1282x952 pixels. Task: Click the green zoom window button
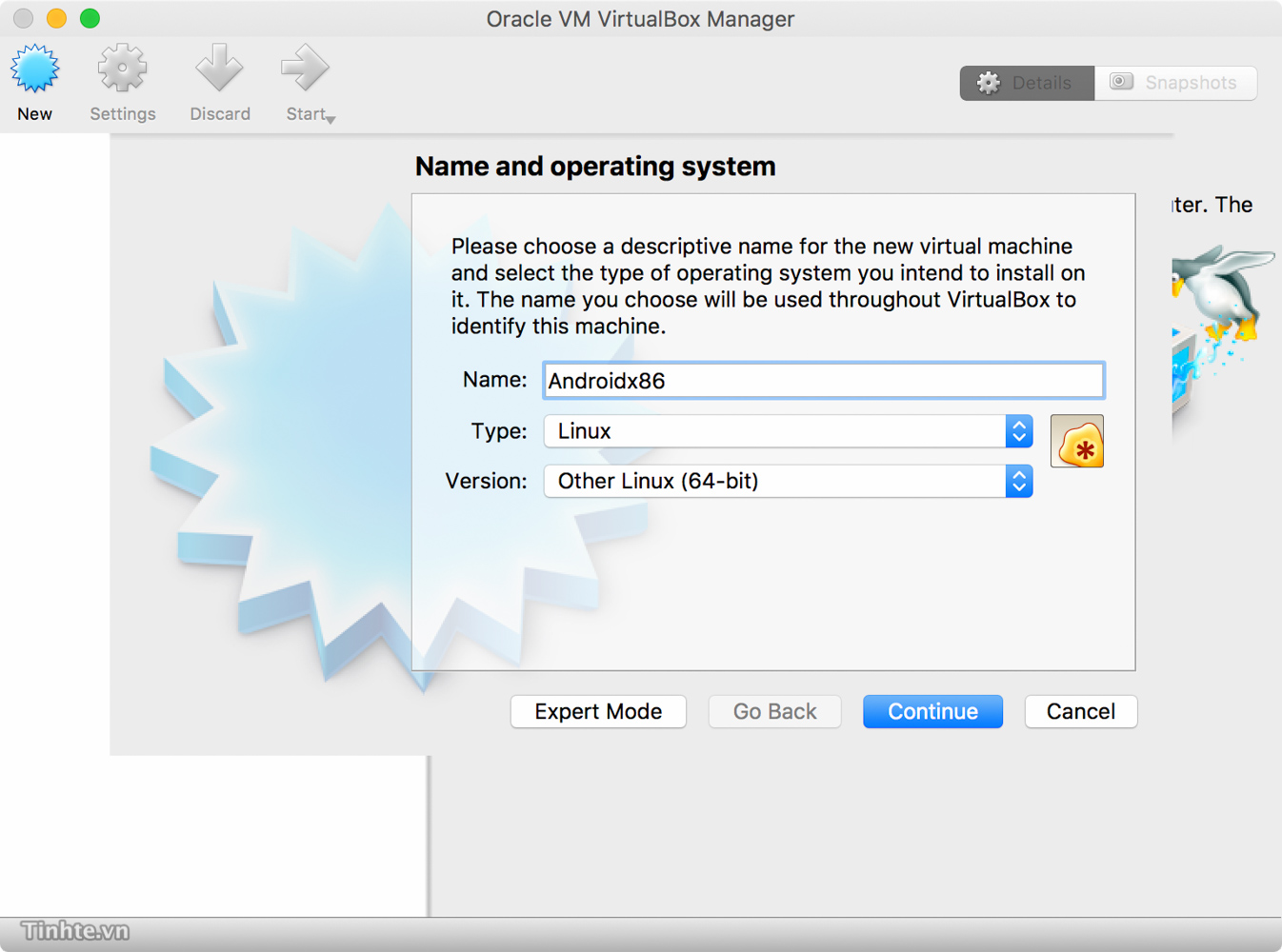tap(90, 18)
